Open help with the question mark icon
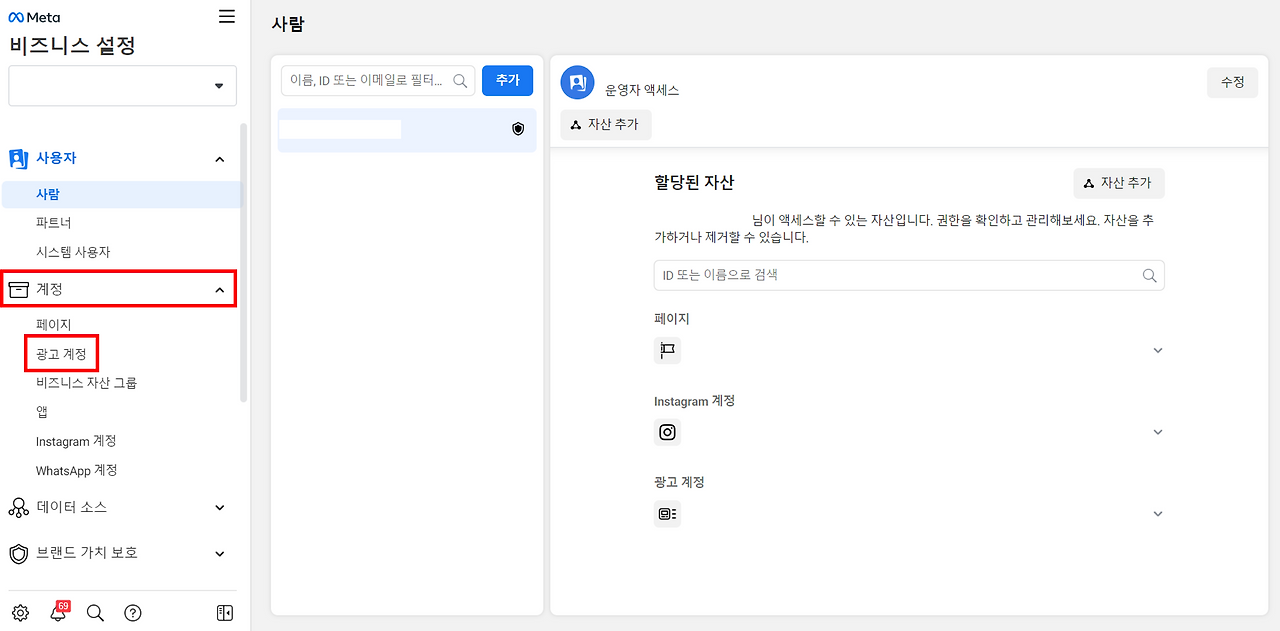The width and height of the screenshot is (1280, 631). [133, 613]
